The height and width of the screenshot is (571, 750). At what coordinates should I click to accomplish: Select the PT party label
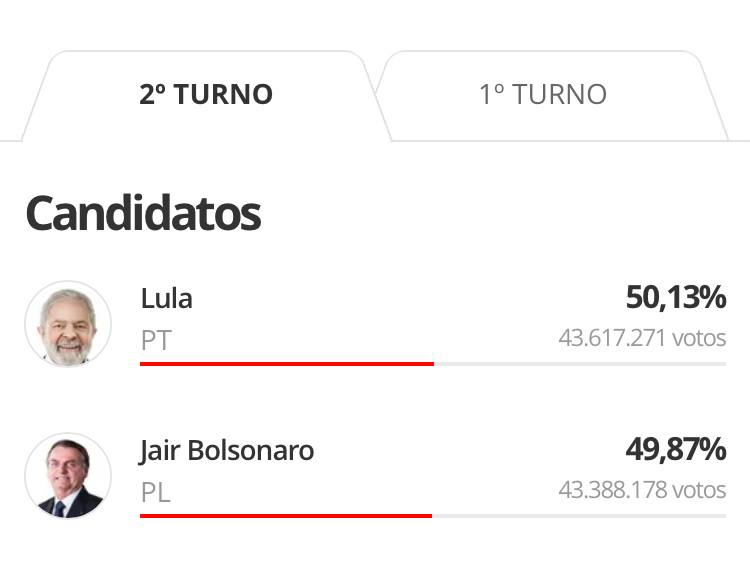(156, 340)
